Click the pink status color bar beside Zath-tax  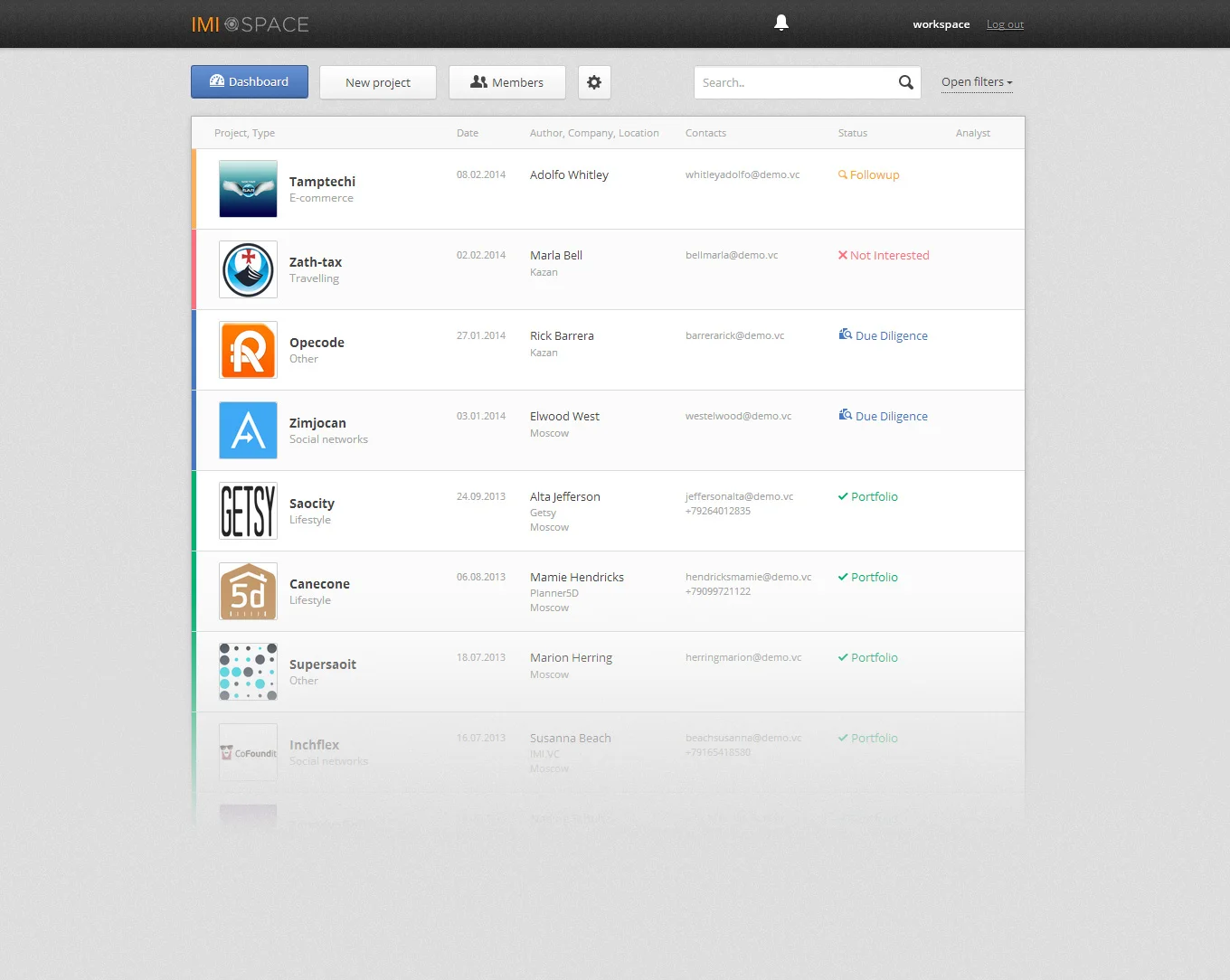pos(194,269)
